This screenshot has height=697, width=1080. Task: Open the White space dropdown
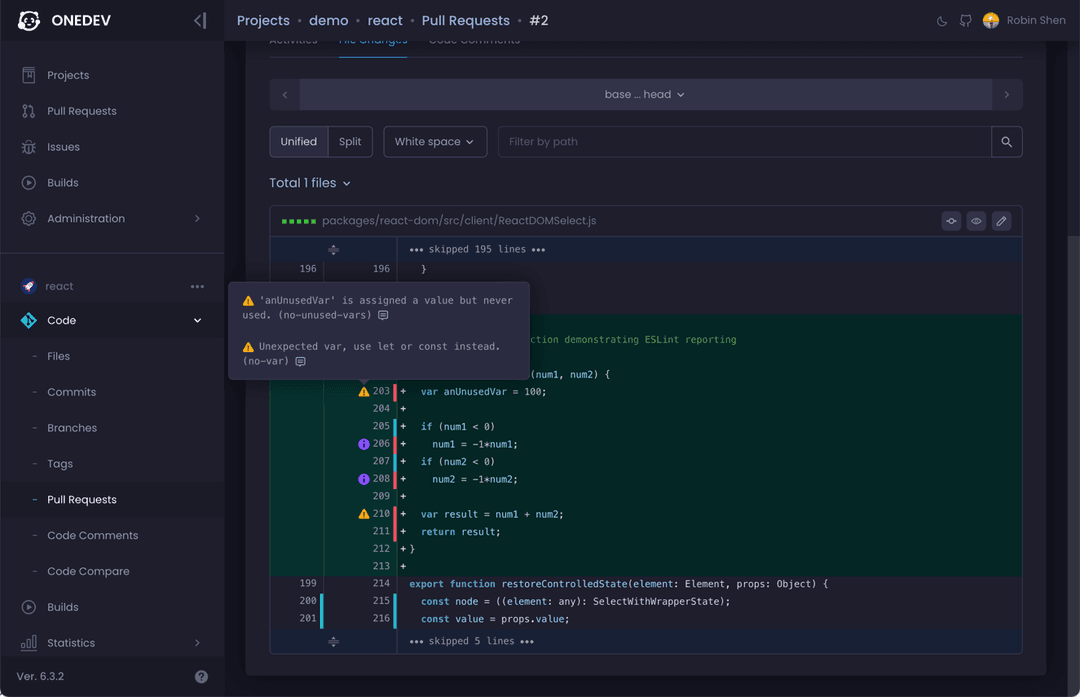pos(435,141)
